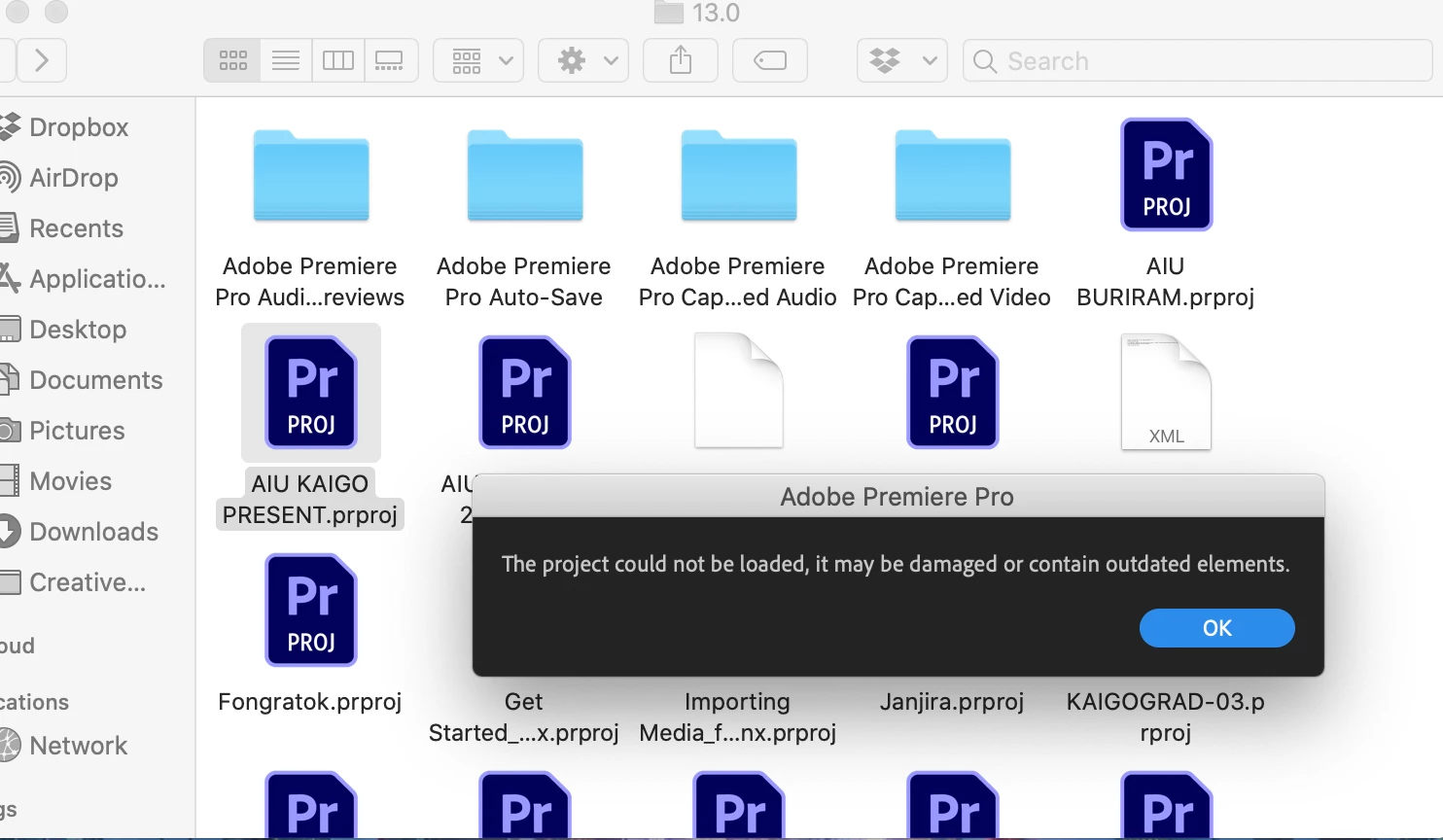Click the AIU BURIRAM.prproj file name
1443x840 pixels.
click(1166, 282)
